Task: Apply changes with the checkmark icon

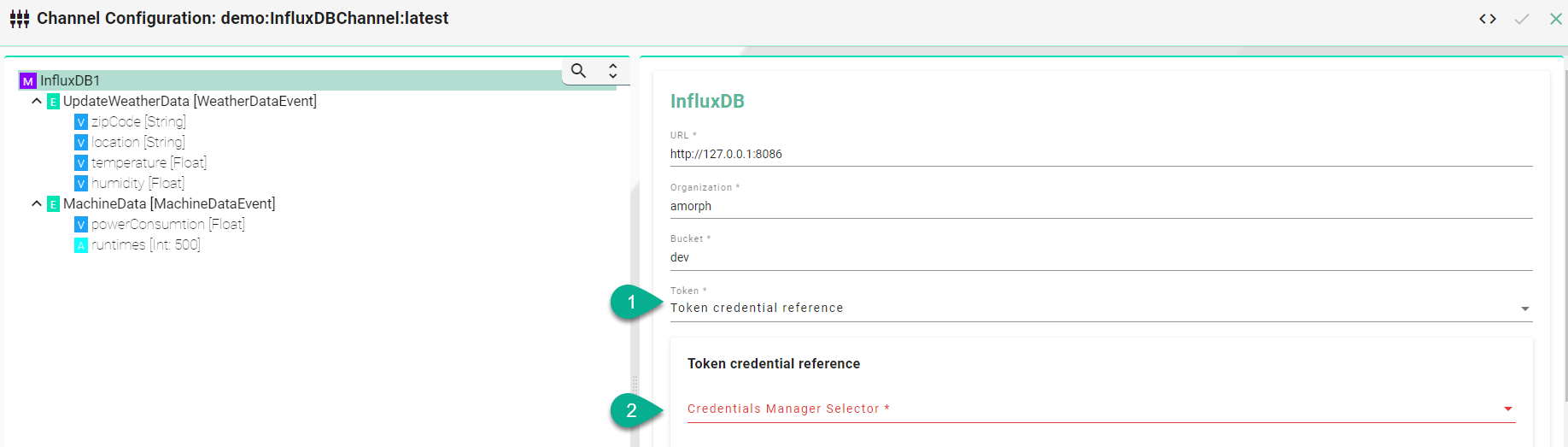Action: pyautogui.click(x=1522, y=19)
